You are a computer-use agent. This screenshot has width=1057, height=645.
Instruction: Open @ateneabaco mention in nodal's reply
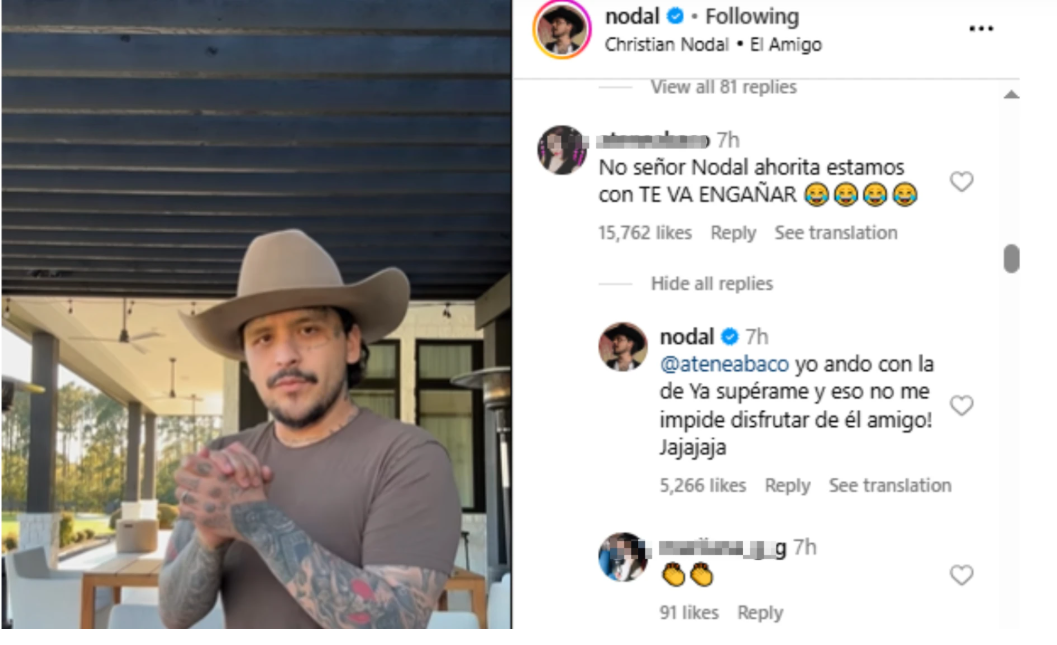[724, 365]
